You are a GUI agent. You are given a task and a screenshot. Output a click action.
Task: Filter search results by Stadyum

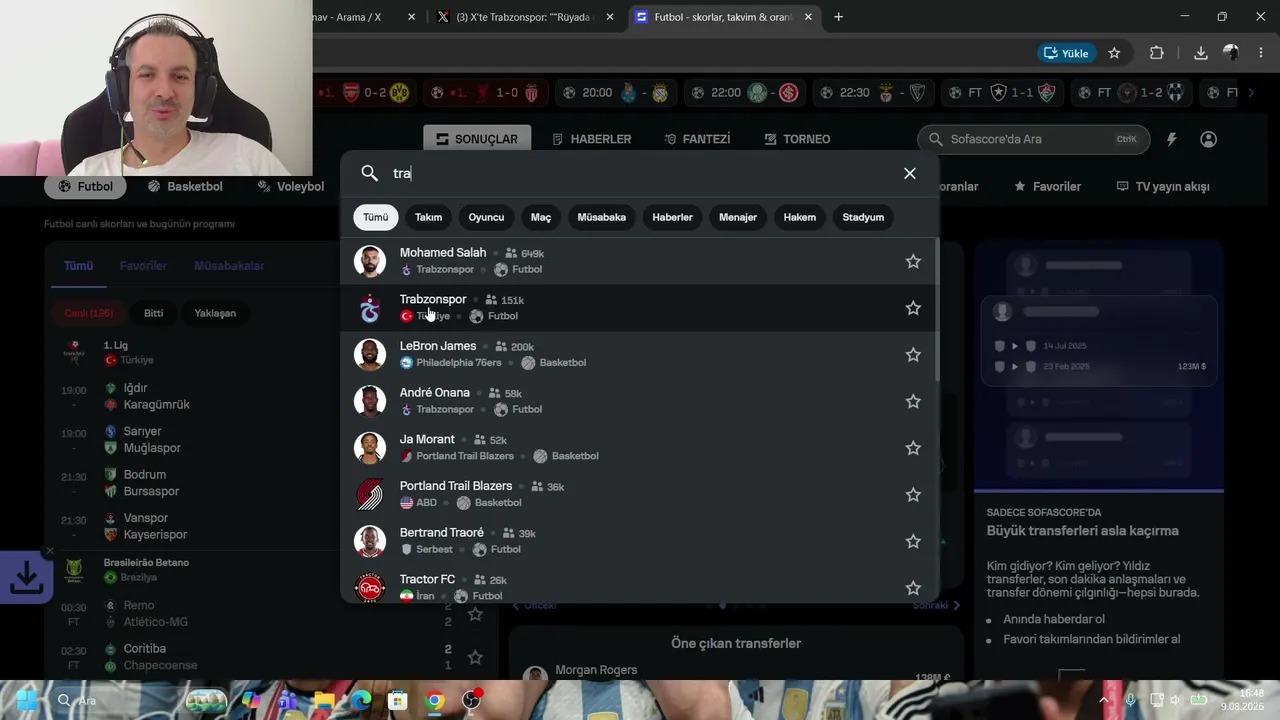(863, 217)
